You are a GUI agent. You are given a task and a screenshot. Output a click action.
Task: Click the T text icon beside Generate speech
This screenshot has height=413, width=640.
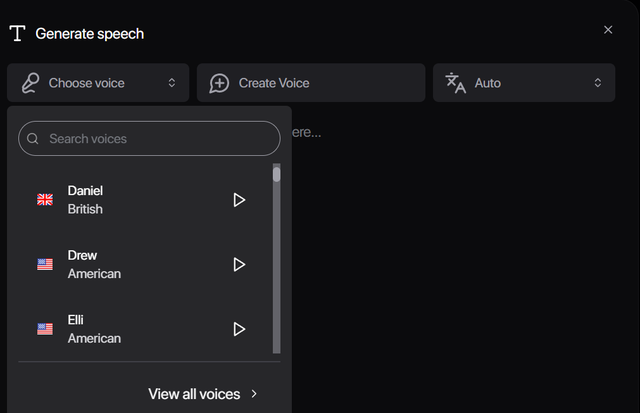coord(17,33)
